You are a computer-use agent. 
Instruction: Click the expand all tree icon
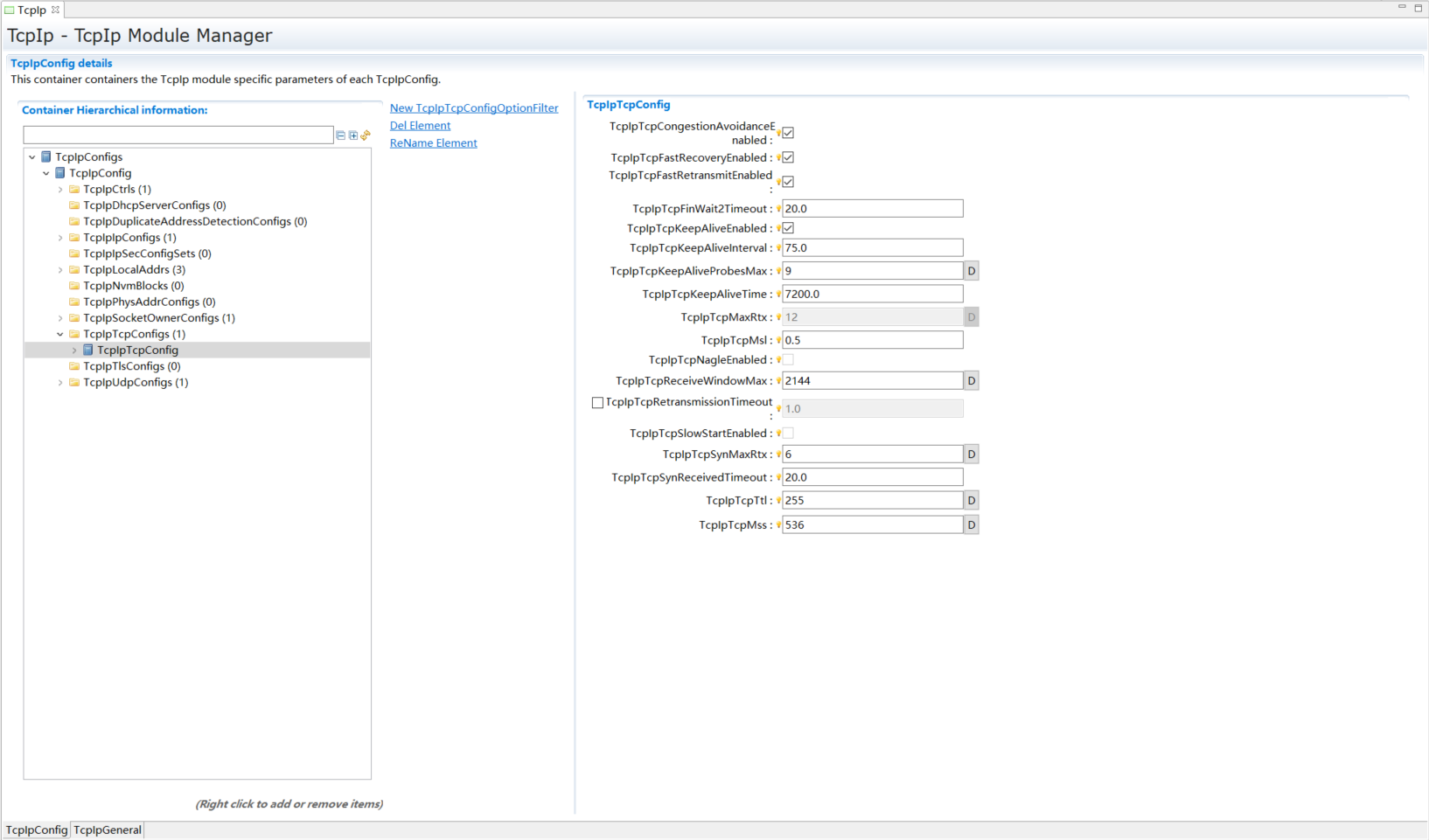point(353,135)
